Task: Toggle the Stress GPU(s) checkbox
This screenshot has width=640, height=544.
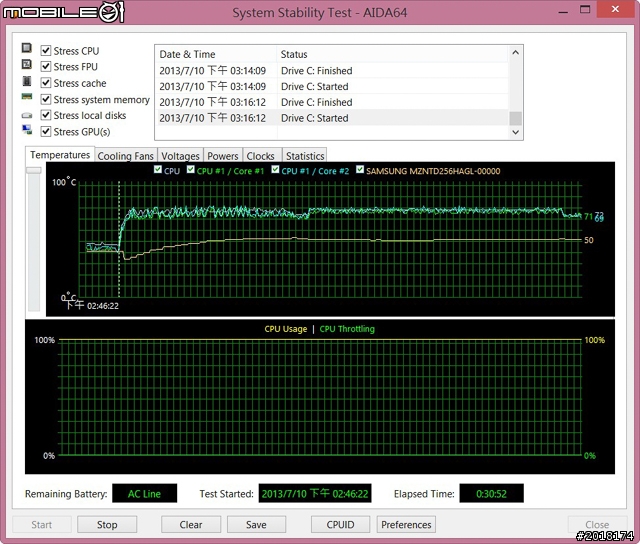Action: (46, 131)
